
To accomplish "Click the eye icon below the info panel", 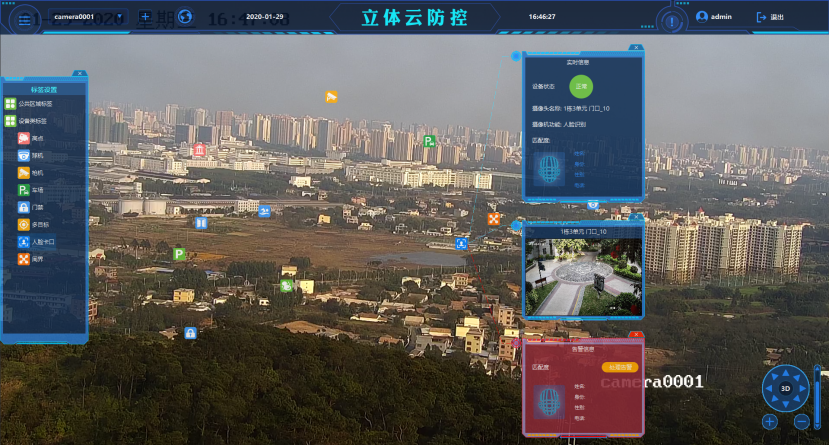I will coord(593,205).
